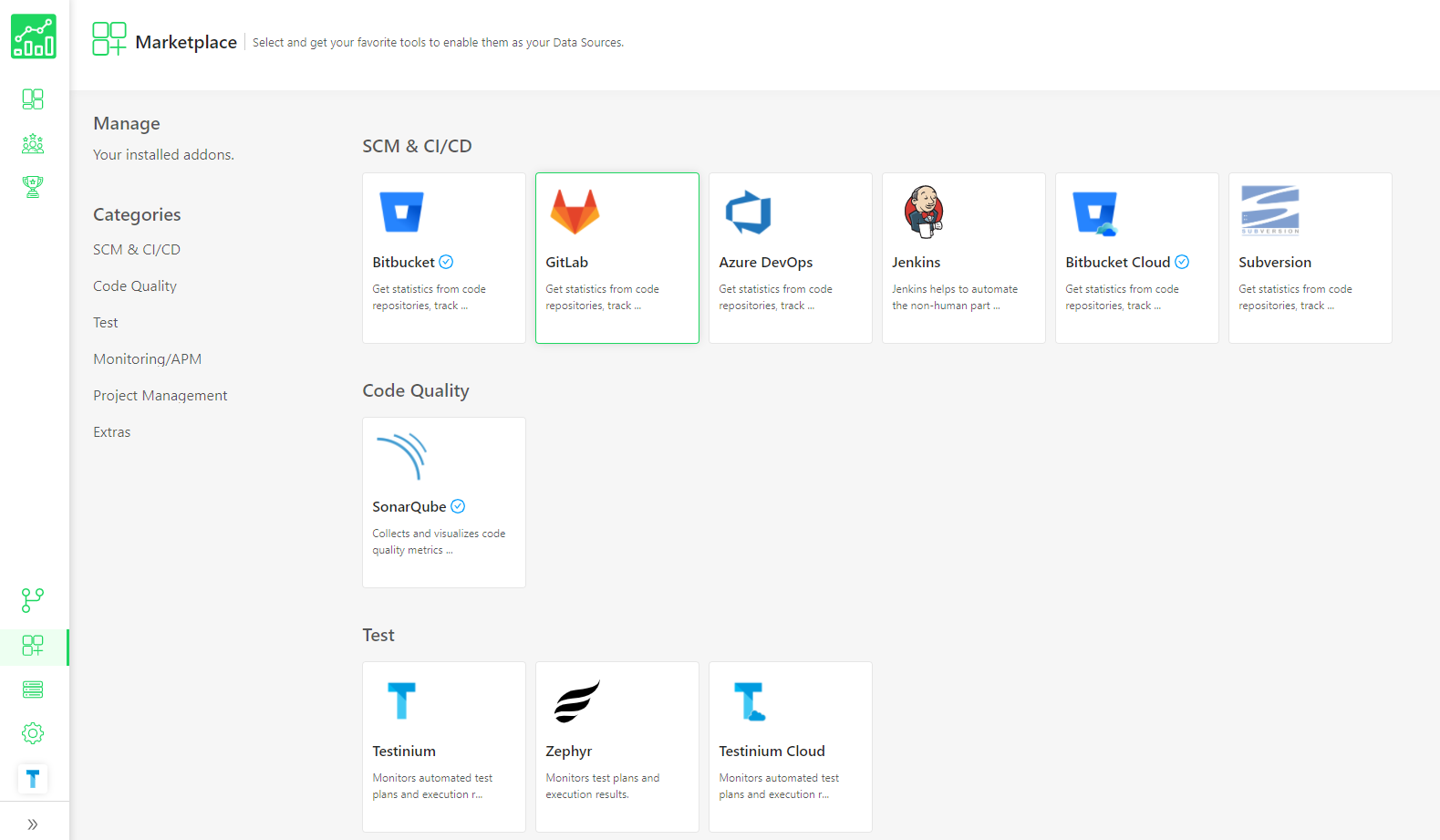This screenshot has width=1440, height=840.
Task: Open the teams icon in sidebar
Action: point(33,143)
